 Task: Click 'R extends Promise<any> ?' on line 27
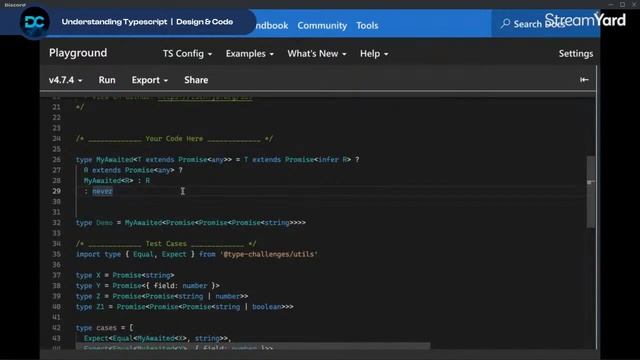click(133, 170)
